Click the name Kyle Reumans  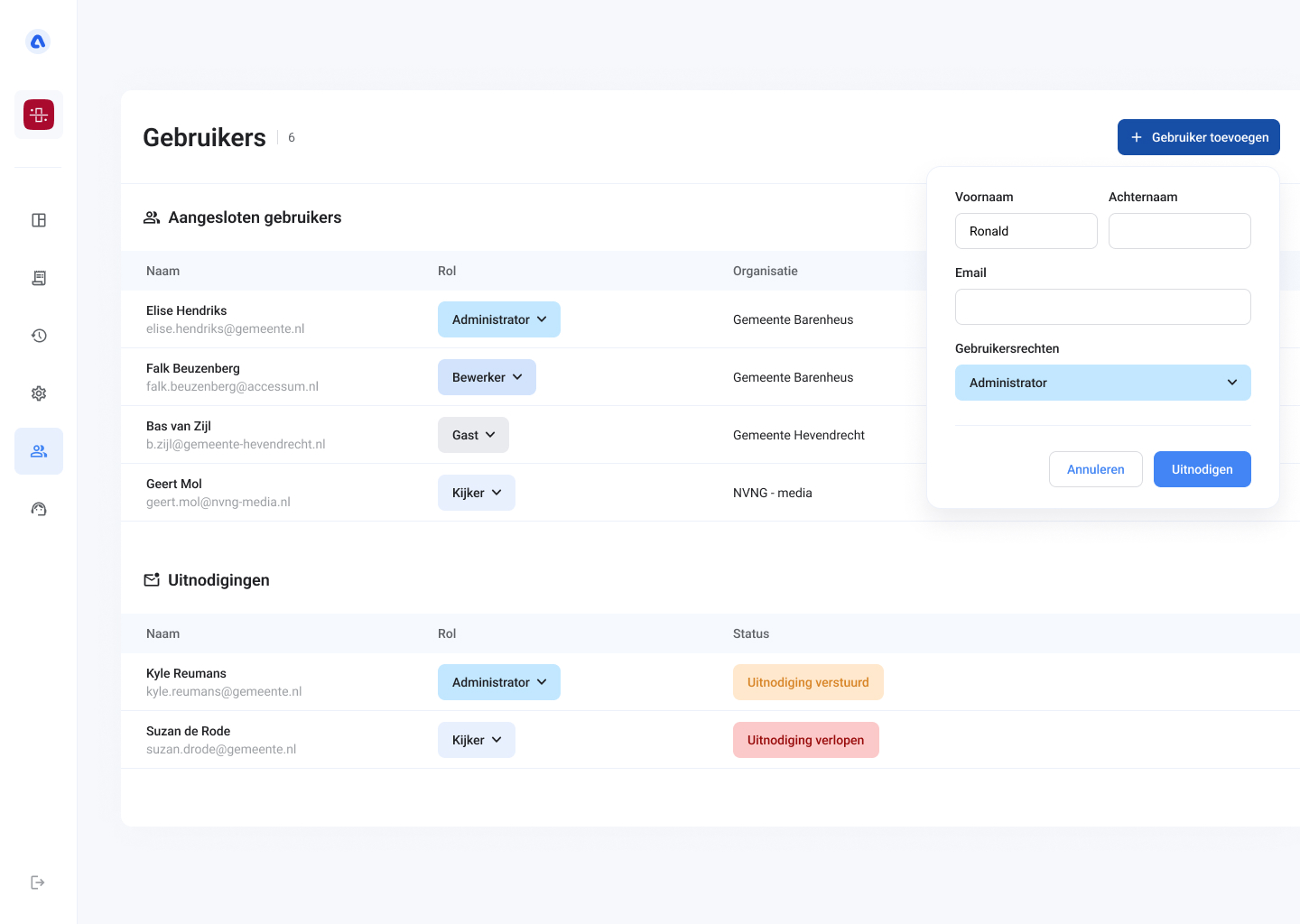pos(186,673)
